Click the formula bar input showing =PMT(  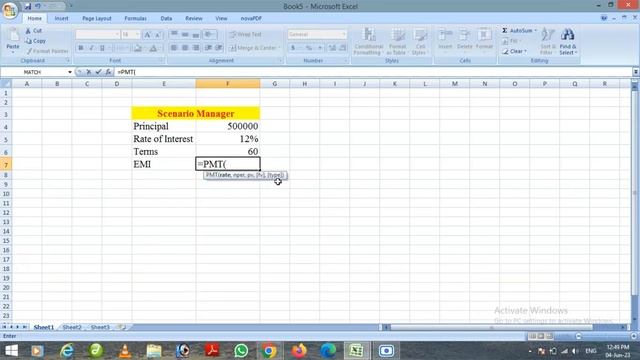point(373,72)
